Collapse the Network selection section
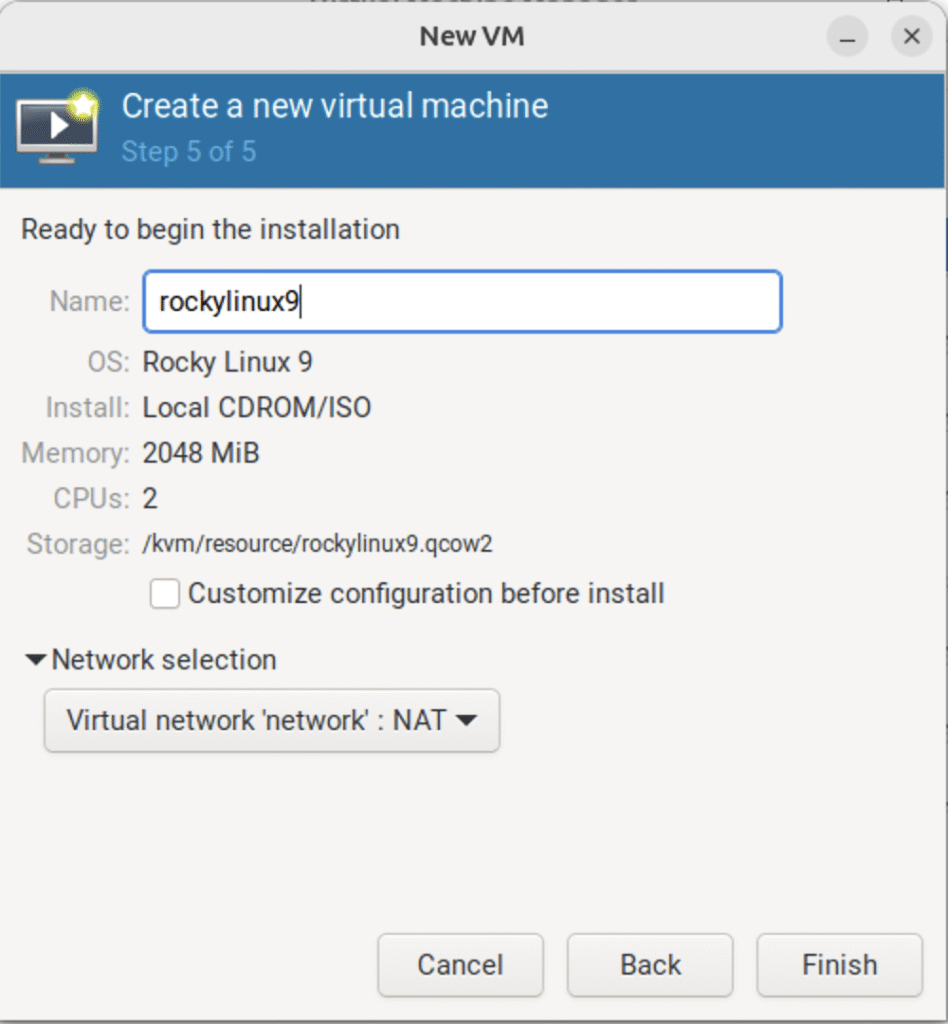This screenshot has width=948, height=1024. (35, 660)
